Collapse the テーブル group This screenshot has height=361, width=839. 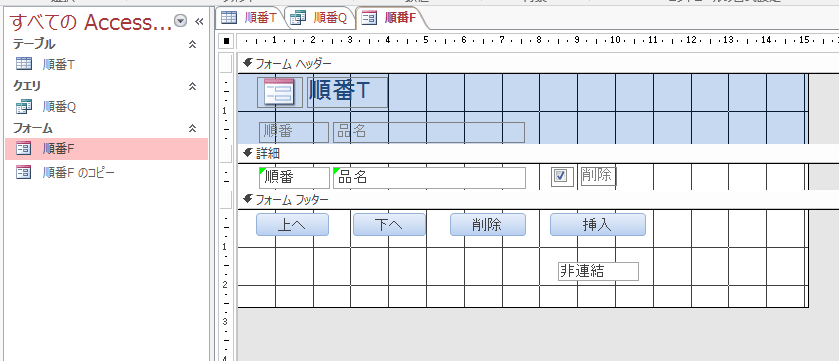coord(193,44)
